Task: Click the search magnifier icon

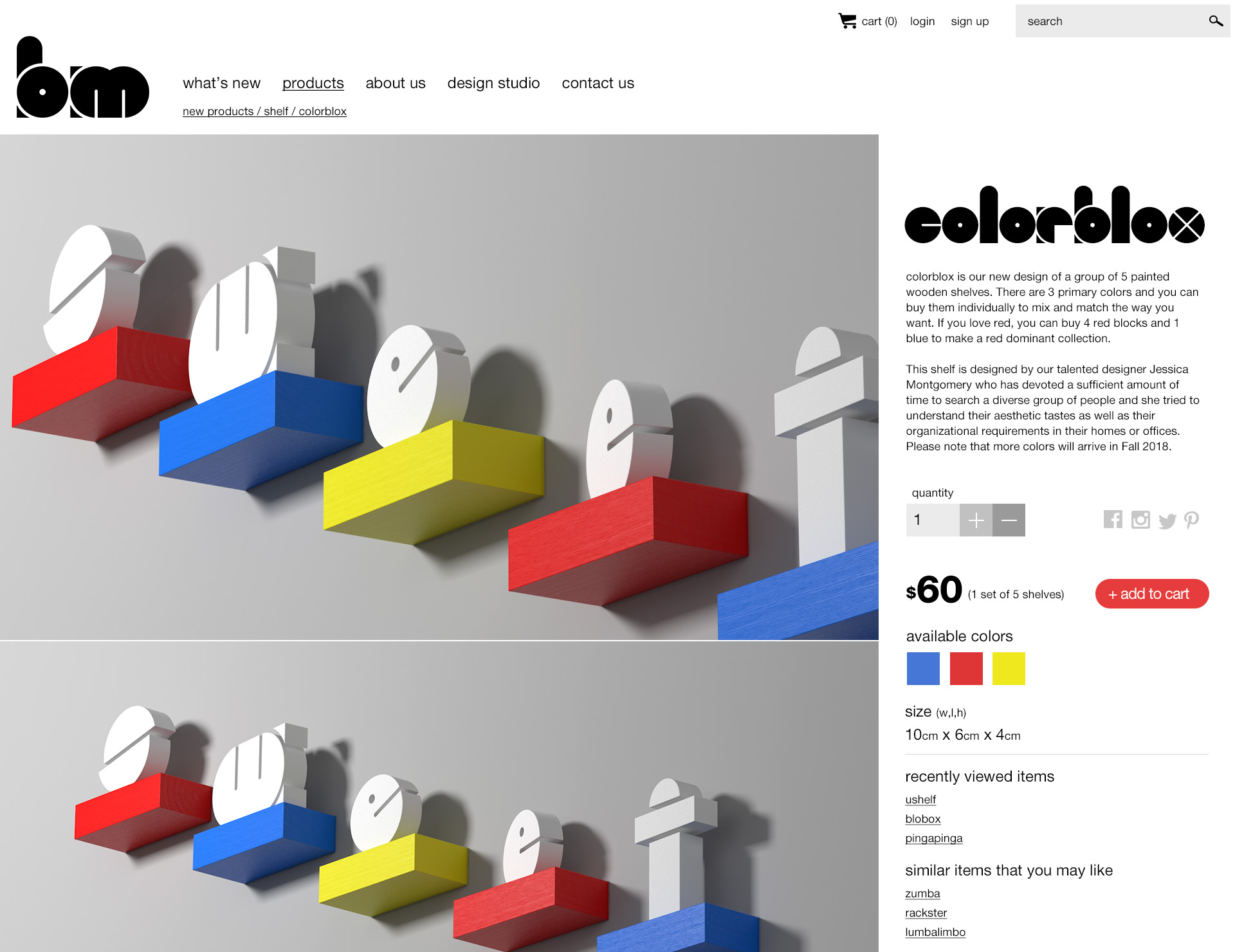Action: click(1215, 21)
